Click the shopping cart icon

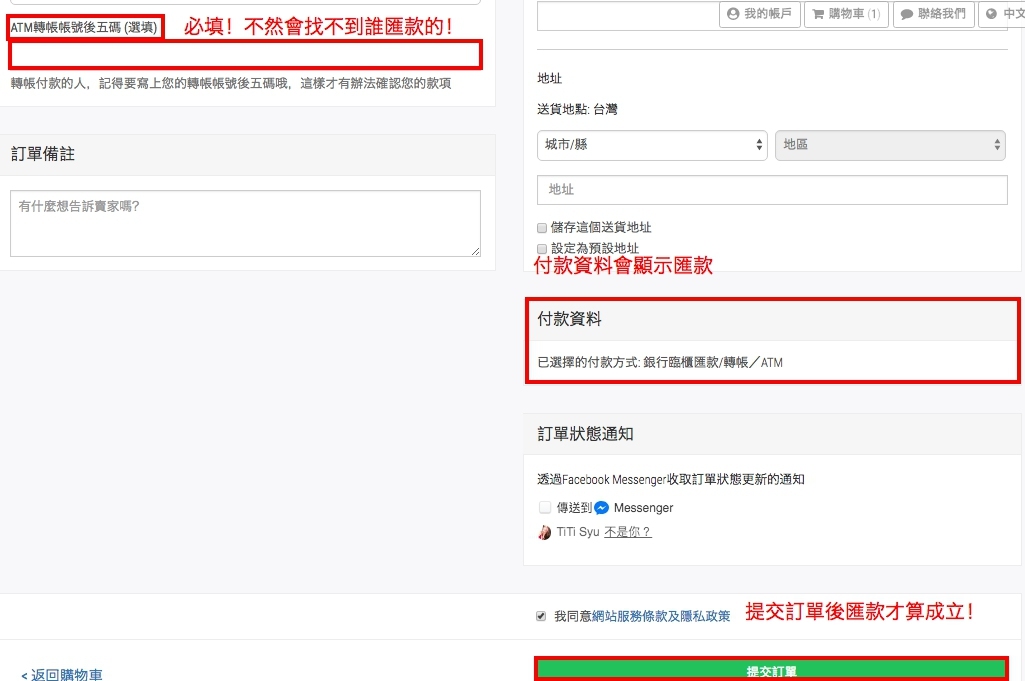818,14
